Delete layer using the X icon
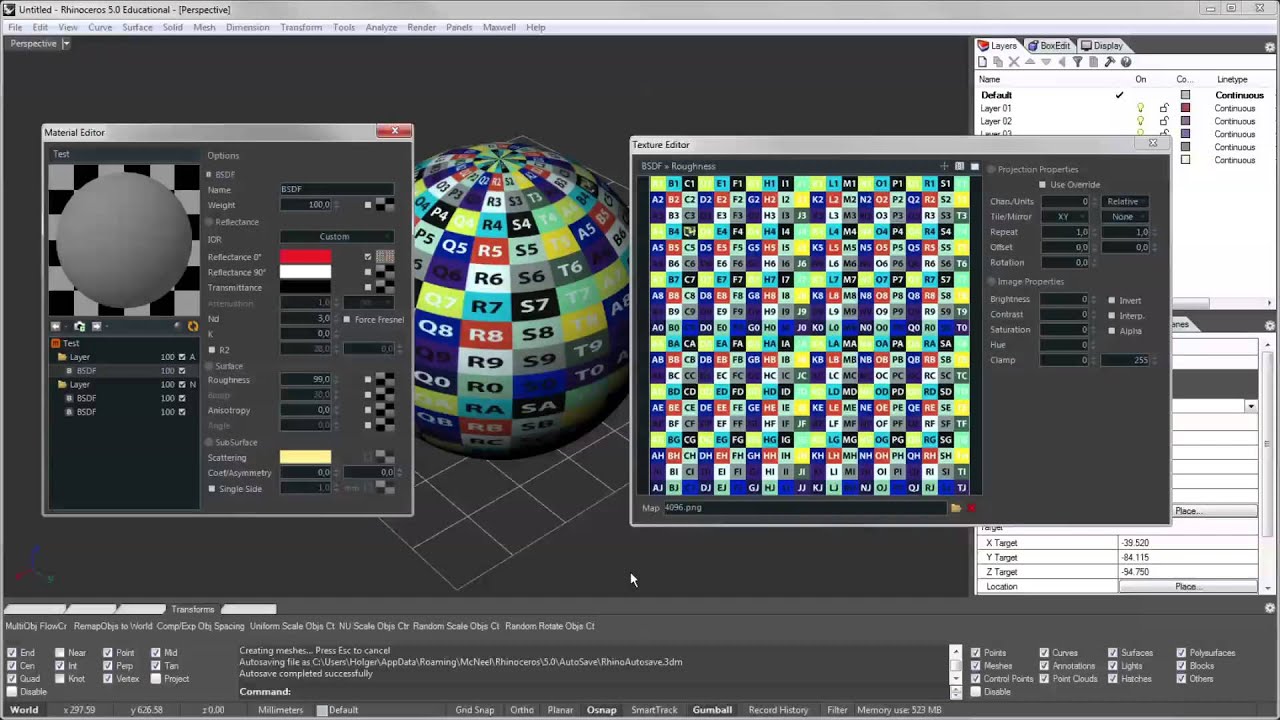 tap(1014, 62)
